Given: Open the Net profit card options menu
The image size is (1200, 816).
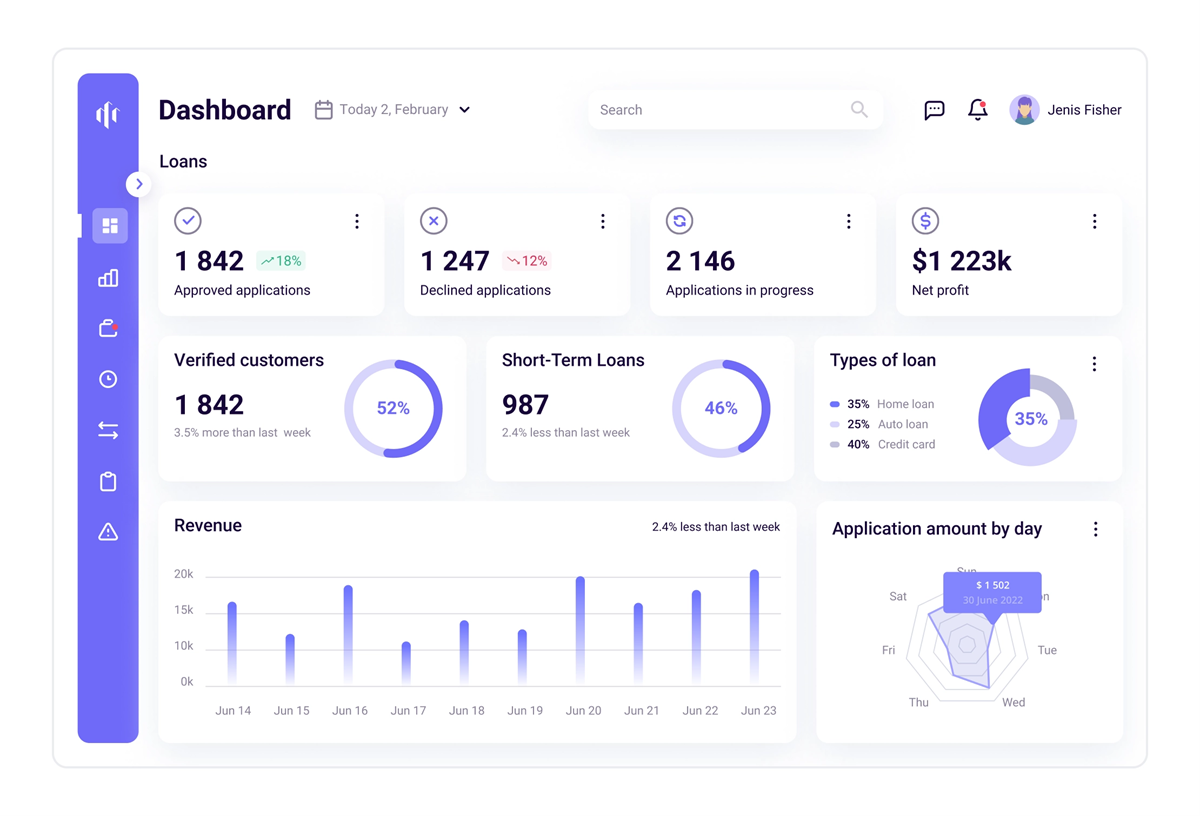Looking at the screenshot, I should pos(1095,222).
